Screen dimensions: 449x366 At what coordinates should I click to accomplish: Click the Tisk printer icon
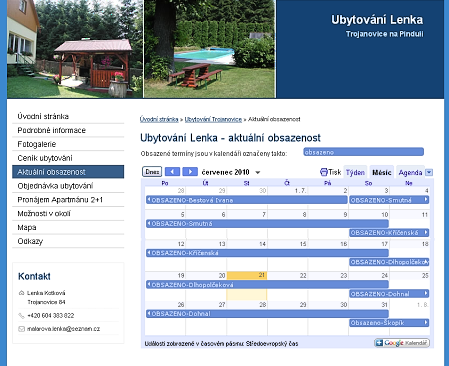[324, 172]
